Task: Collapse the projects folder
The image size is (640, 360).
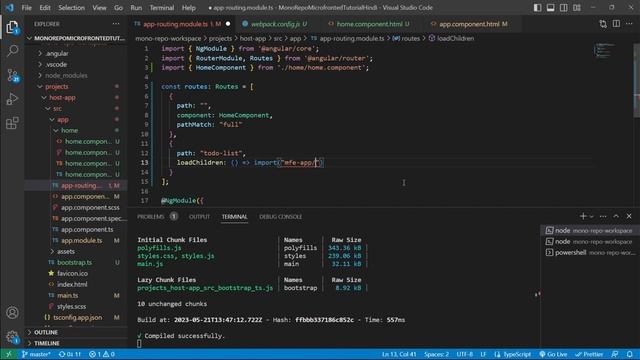Action: [57, 87]
